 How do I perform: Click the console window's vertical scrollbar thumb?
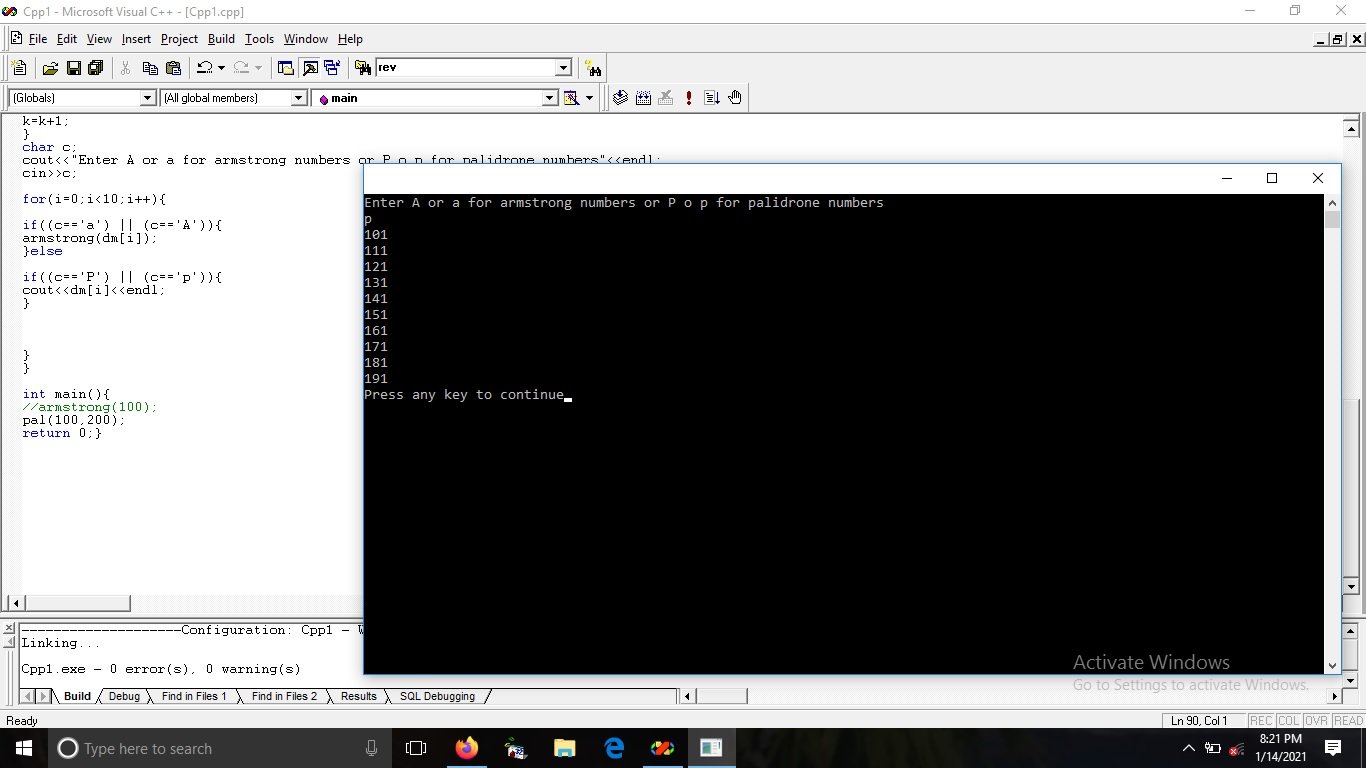pyautogui.click(x=1332, y=219)
